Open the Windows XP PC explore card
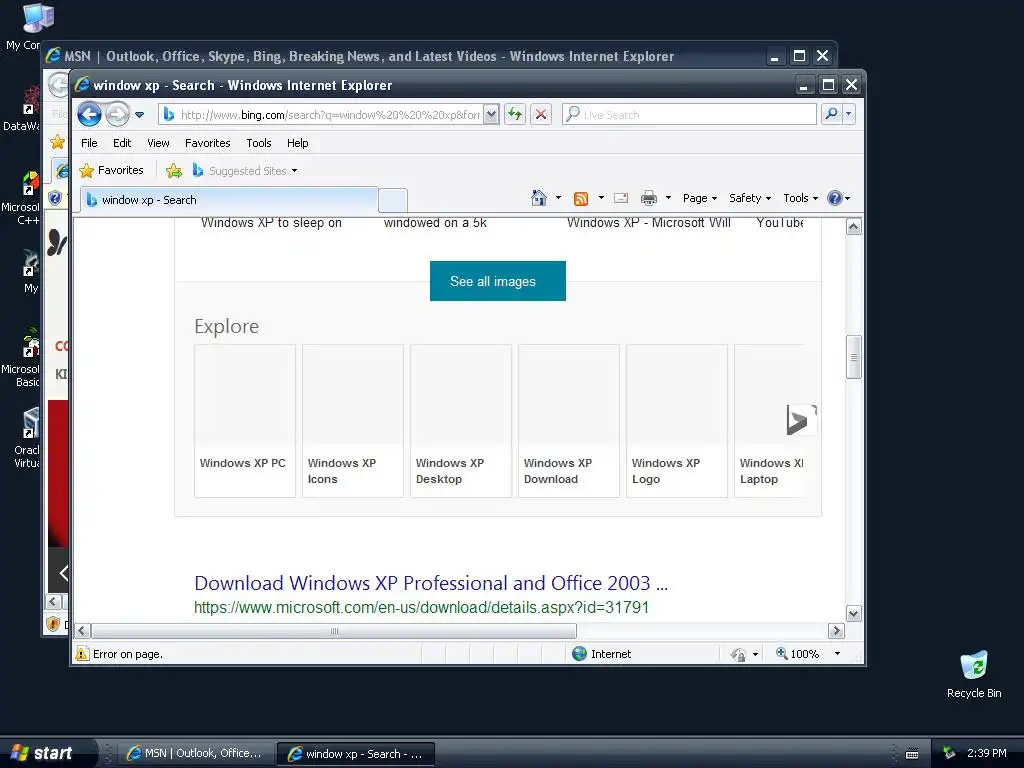 point(245,421)
